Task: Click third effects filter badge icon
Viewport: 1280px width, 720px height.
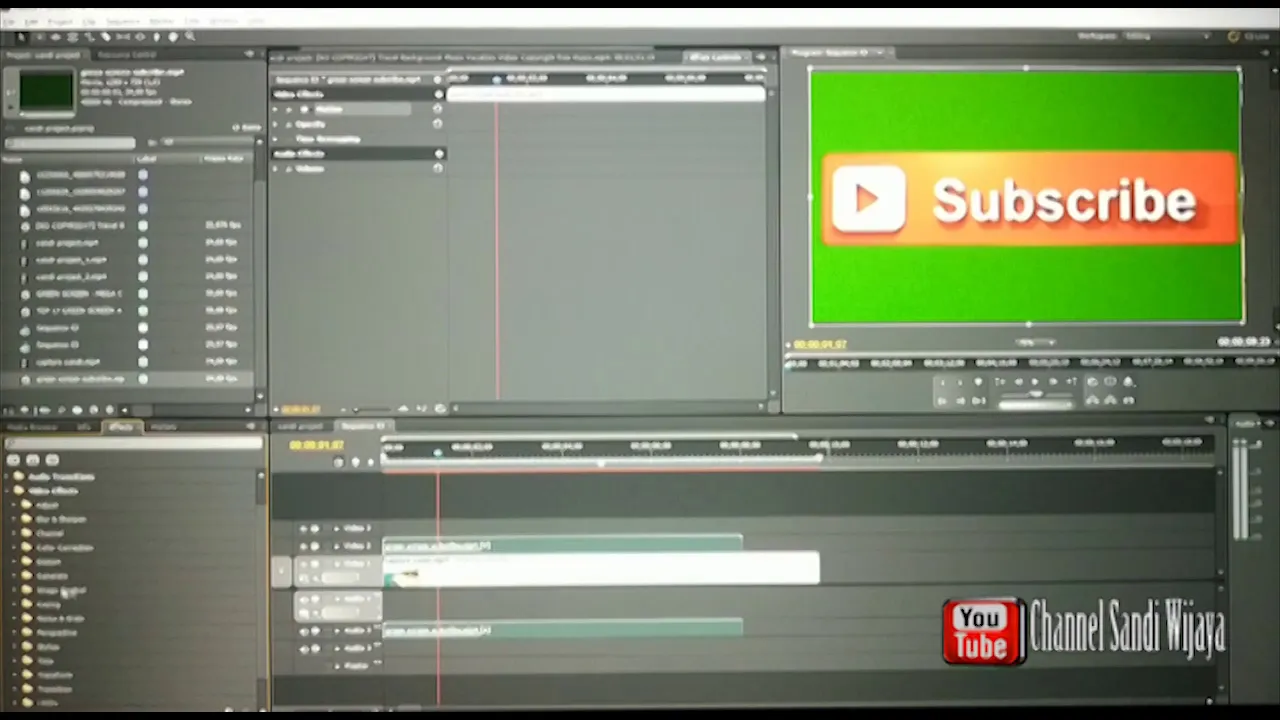Action: click(52, 460)
